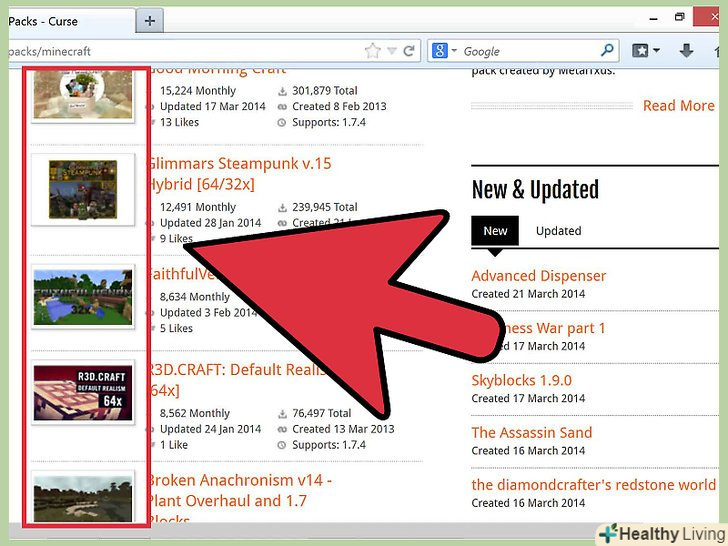Open Broken Anachronism v14 link
Image resolution: width=728 pixels, height=546 pixels.
coord(240,500)
